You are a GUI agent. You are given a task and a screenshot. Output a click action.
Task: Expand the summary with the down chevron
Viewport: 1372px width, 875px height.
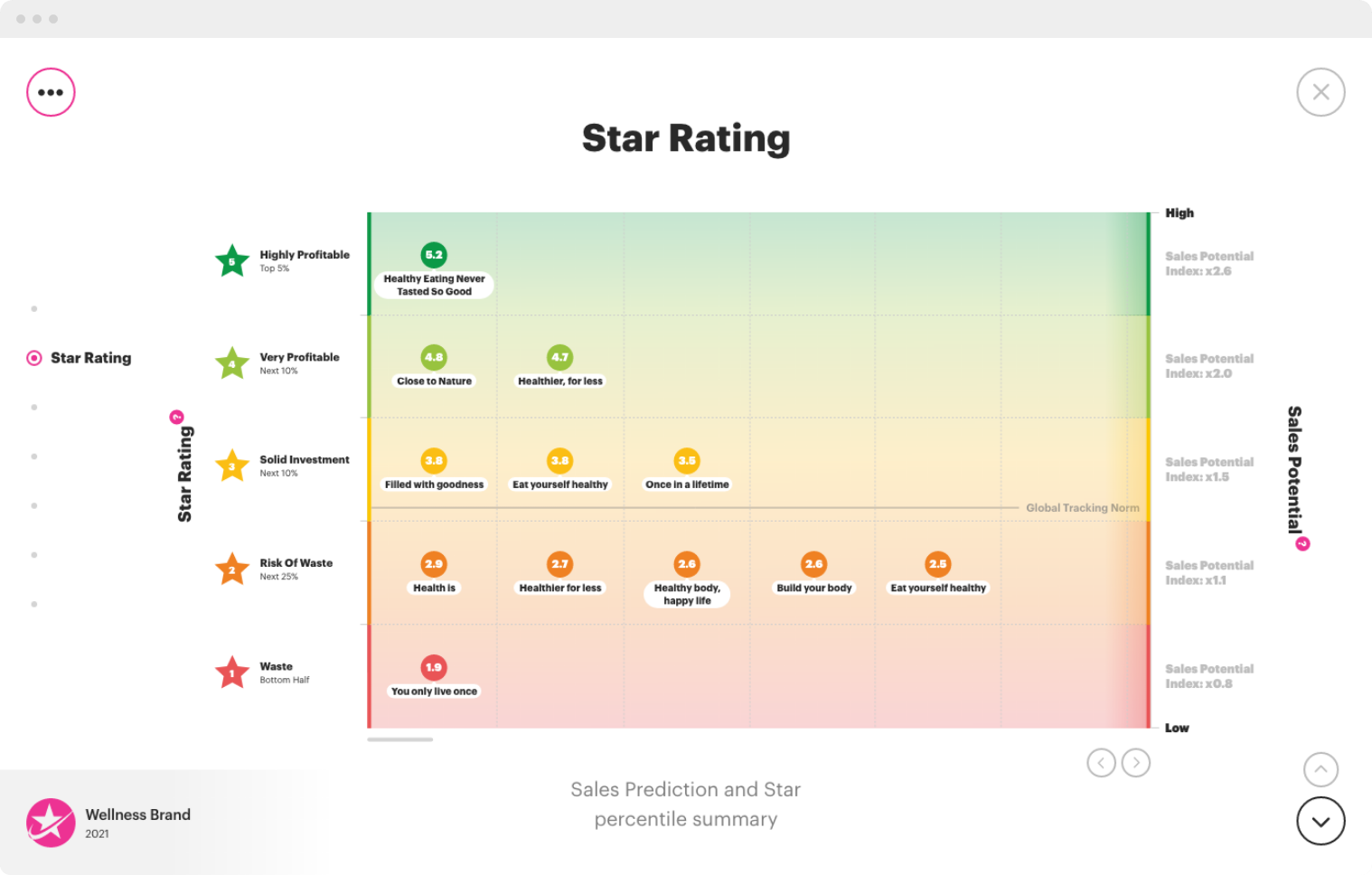[x=1320, y=822]
